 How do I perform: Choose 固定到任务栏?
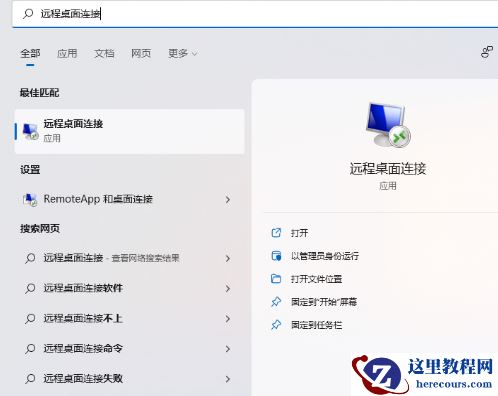[316, 325]
